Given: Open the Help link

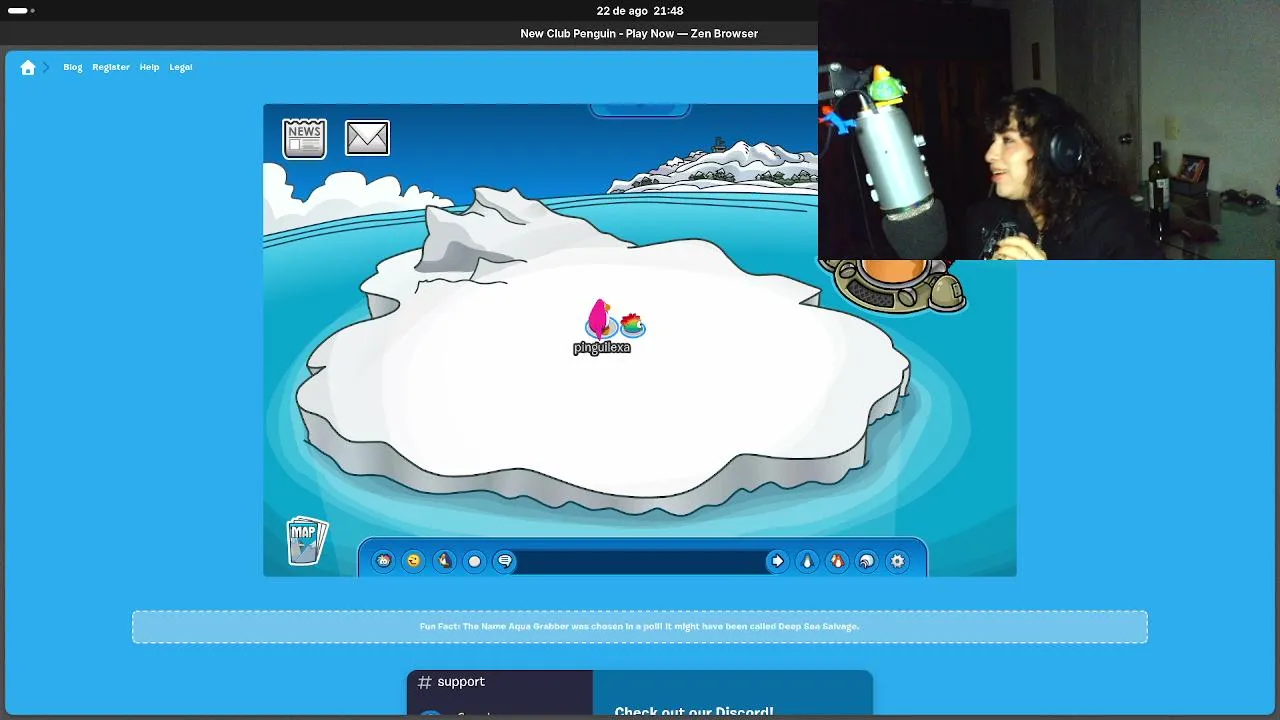Looking at the screenshot, I should point(149,67).
